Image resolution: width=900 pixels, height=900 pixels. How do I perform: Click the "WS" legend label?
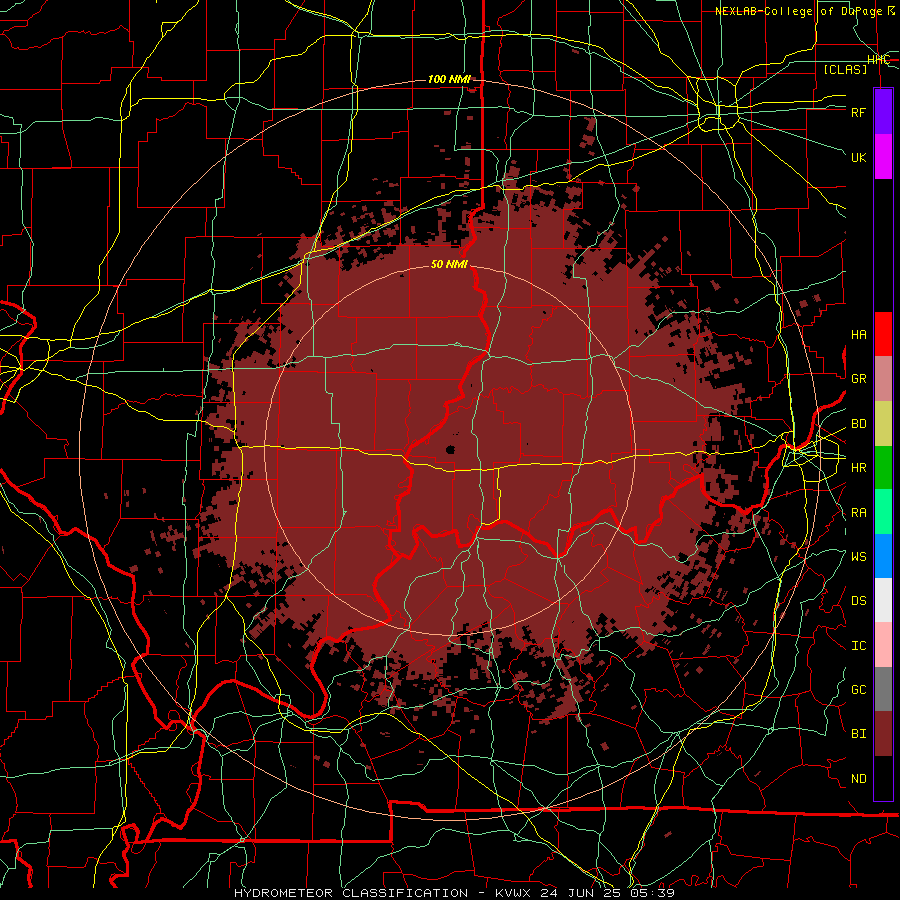pyautogui.click(x=859, y=557)
